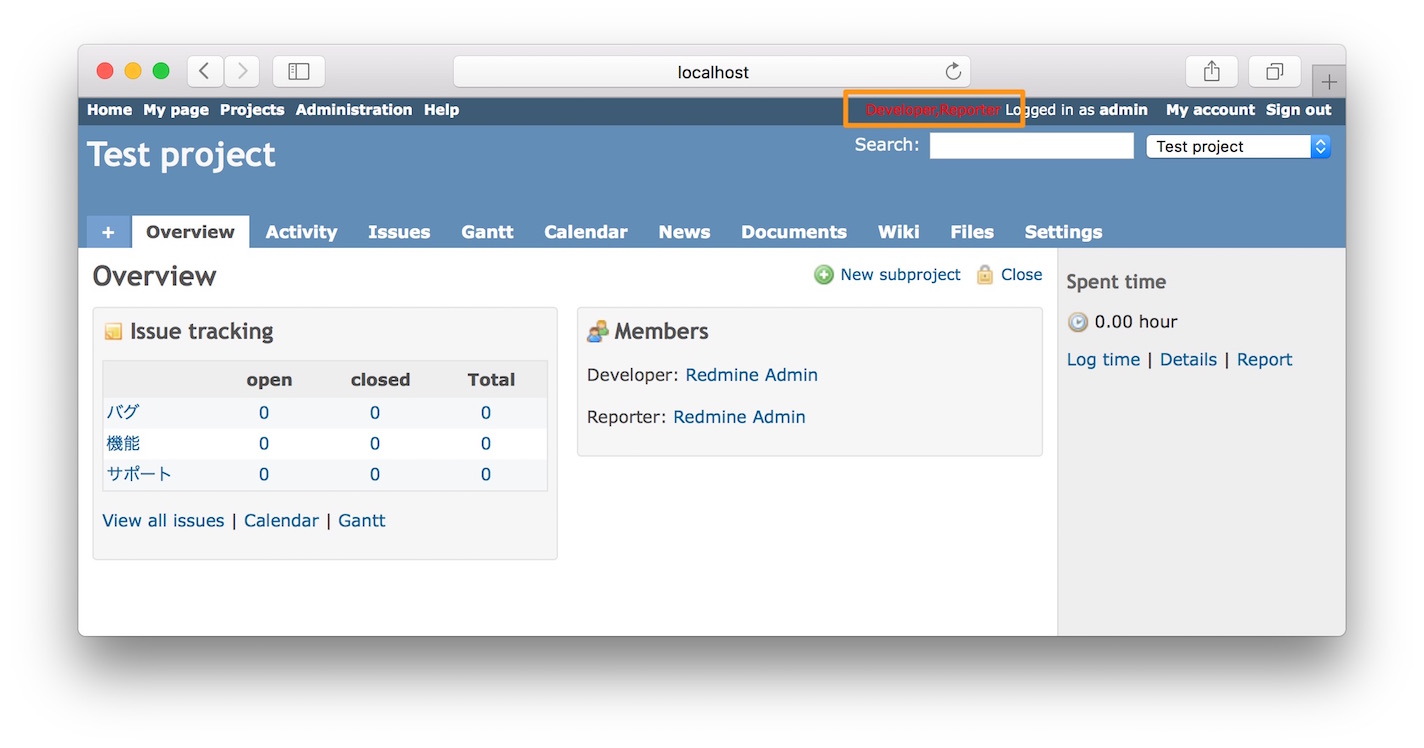Click closed count for 機能 row
1424x748 pixels.
[375, 444]
